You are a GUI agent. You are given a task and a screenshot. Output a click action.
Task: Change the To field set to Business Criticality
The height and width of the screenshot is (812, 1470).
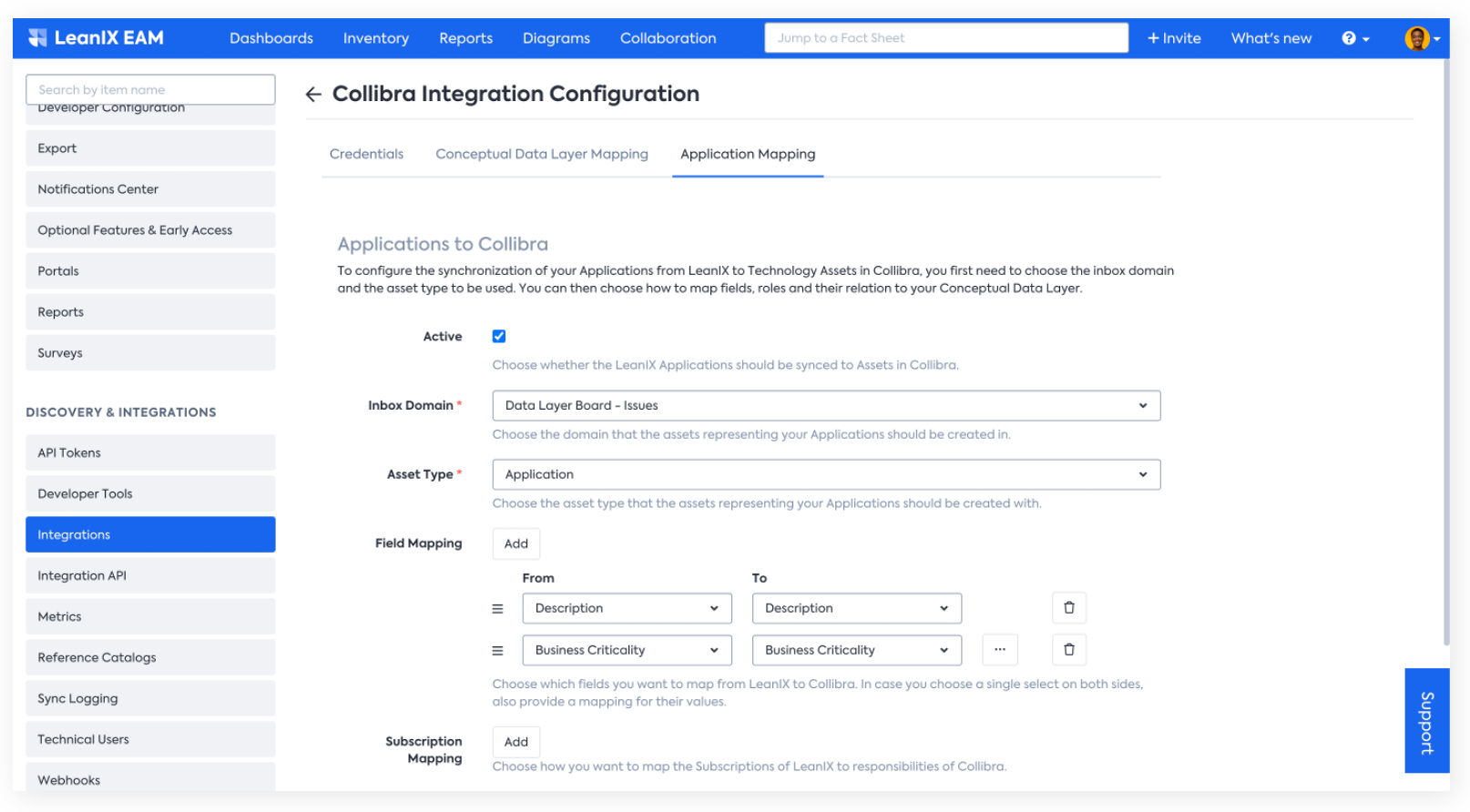click(857, 650)
